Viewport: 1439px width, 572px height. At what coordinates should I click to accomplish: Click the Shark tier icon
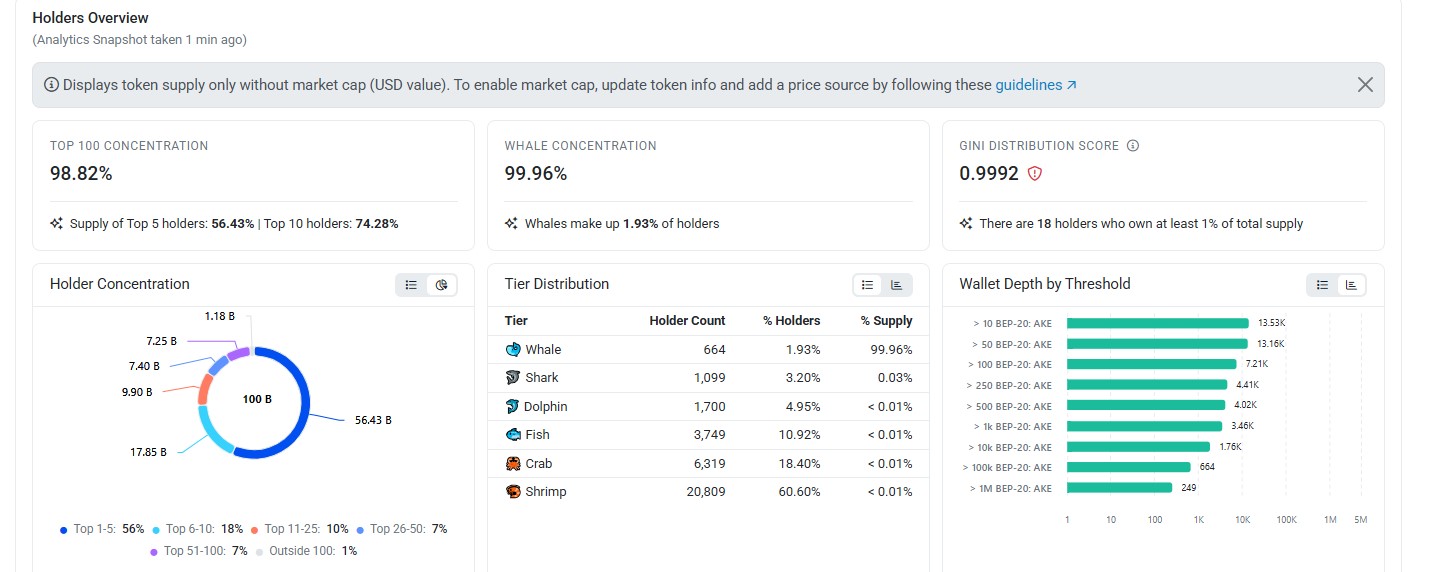513,377
